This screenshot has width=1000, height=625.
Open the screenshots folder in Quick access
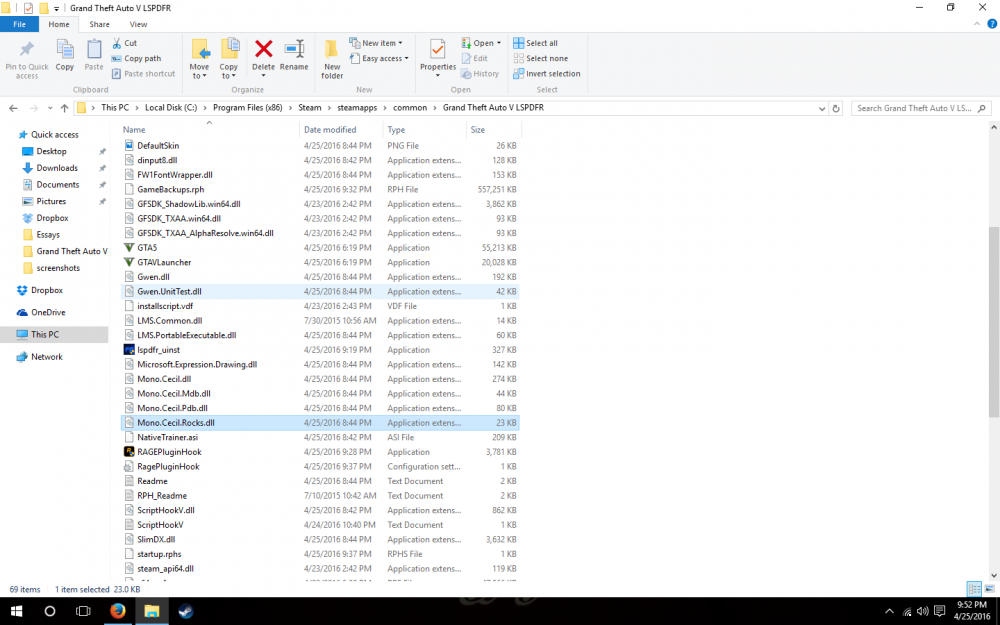click(x=58, y=268)
